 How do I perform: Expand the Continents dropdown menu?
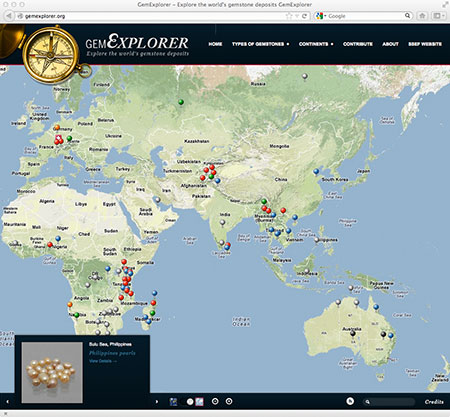(316, 44)
